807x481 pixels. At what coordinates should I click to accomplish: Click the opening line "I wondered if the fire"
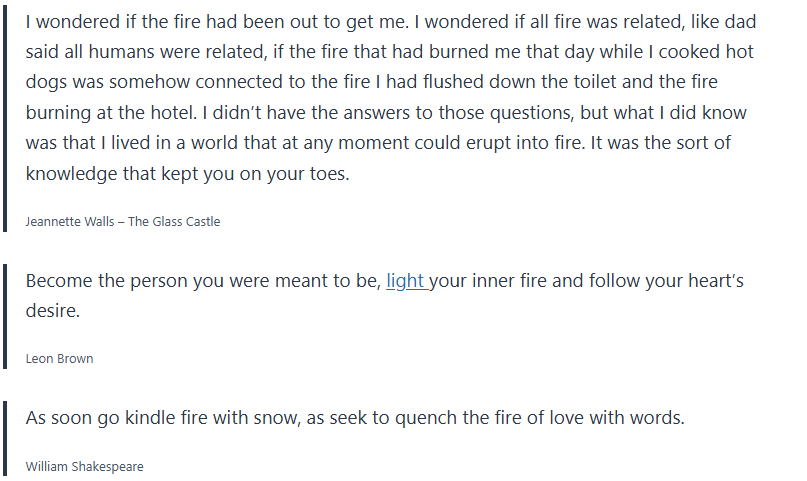(111, 21)
